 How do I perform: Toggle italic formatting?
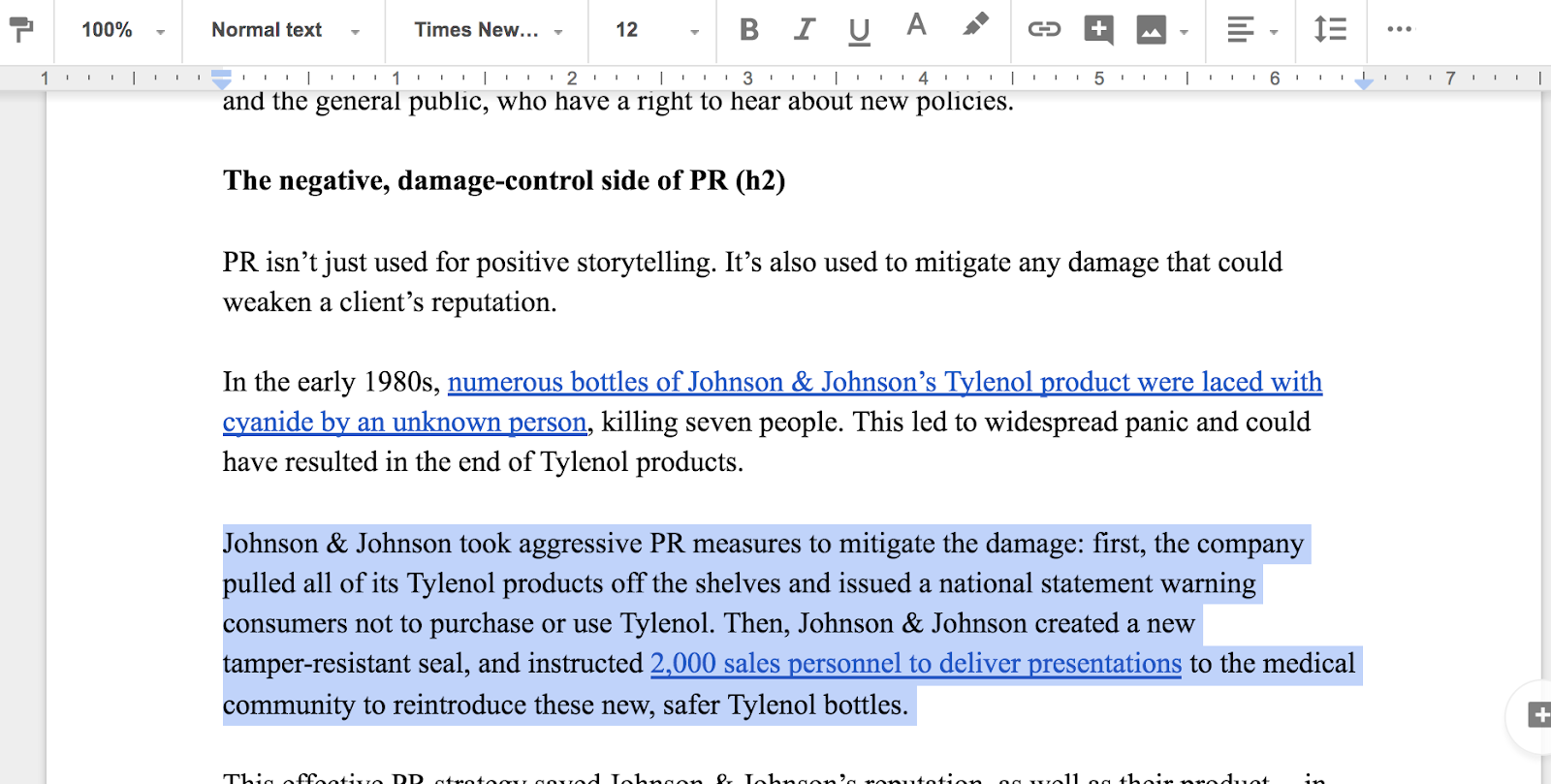point(804,30)
